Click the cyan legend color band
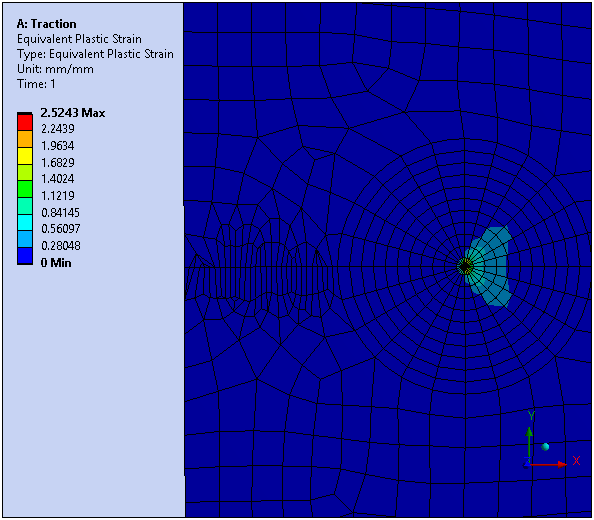 tap(25, 222)
